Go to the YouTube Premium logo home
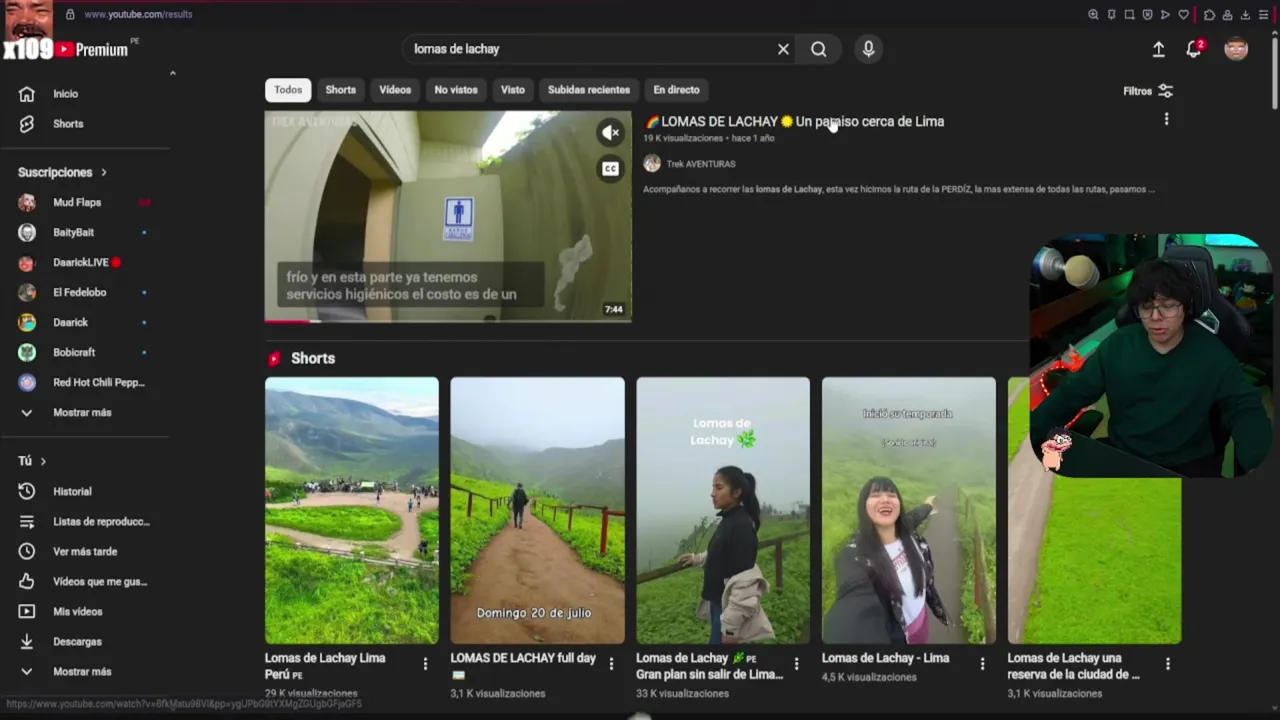This screenshot has width=1280, height=720. coord(92,49)
